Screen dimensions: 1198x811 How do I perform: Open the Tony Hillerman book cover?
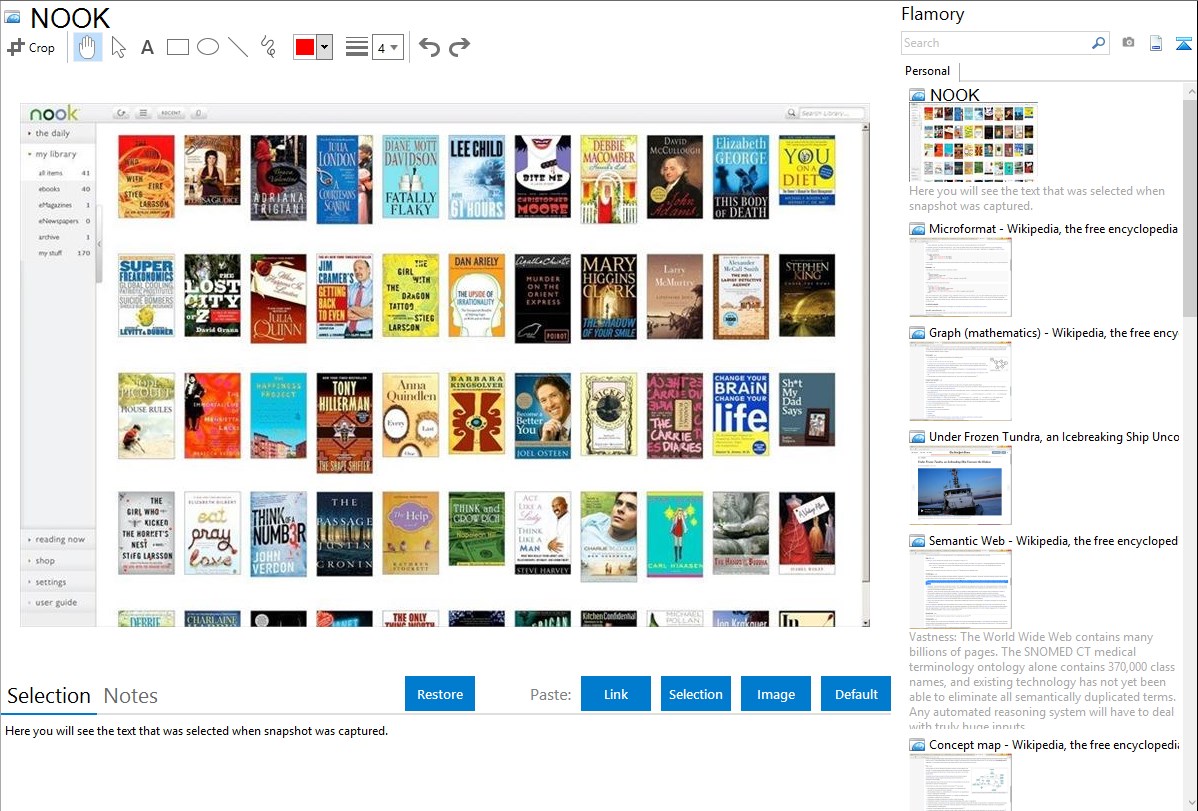click(345, 423)
